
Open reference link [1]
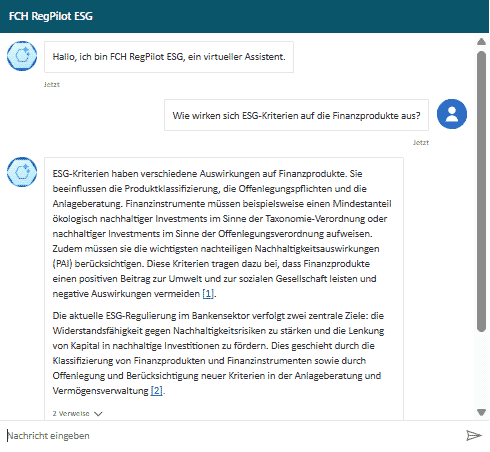(208, 294)
